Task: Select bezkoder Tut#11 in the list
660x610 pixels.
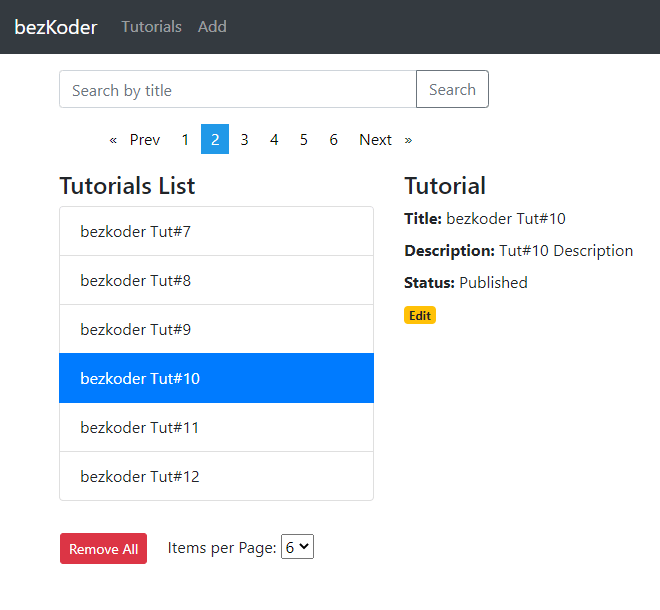Action: click(x=216, y=427)
